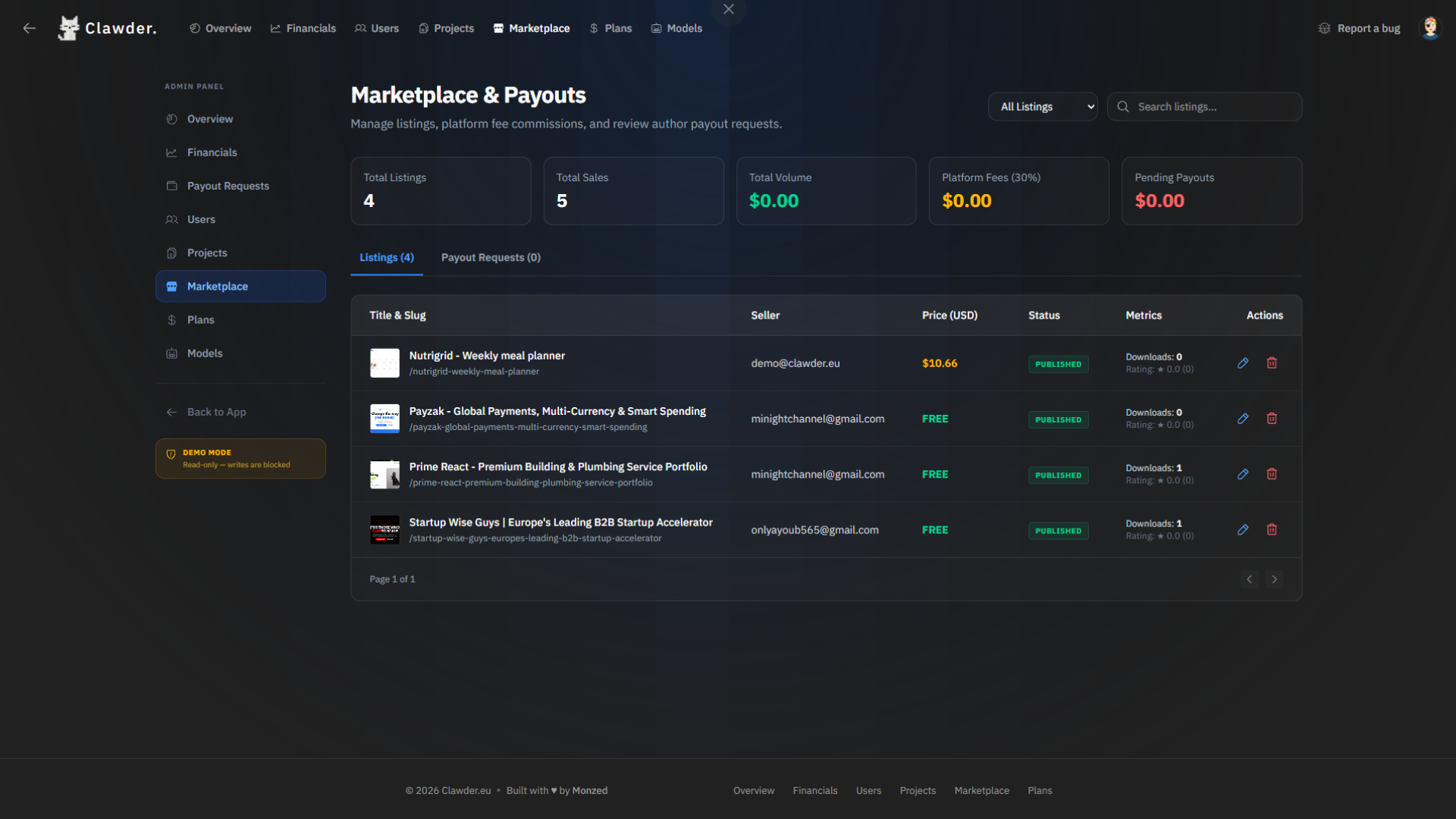Edit the Startup Wise Guys listing

(x=1243, y=530)
